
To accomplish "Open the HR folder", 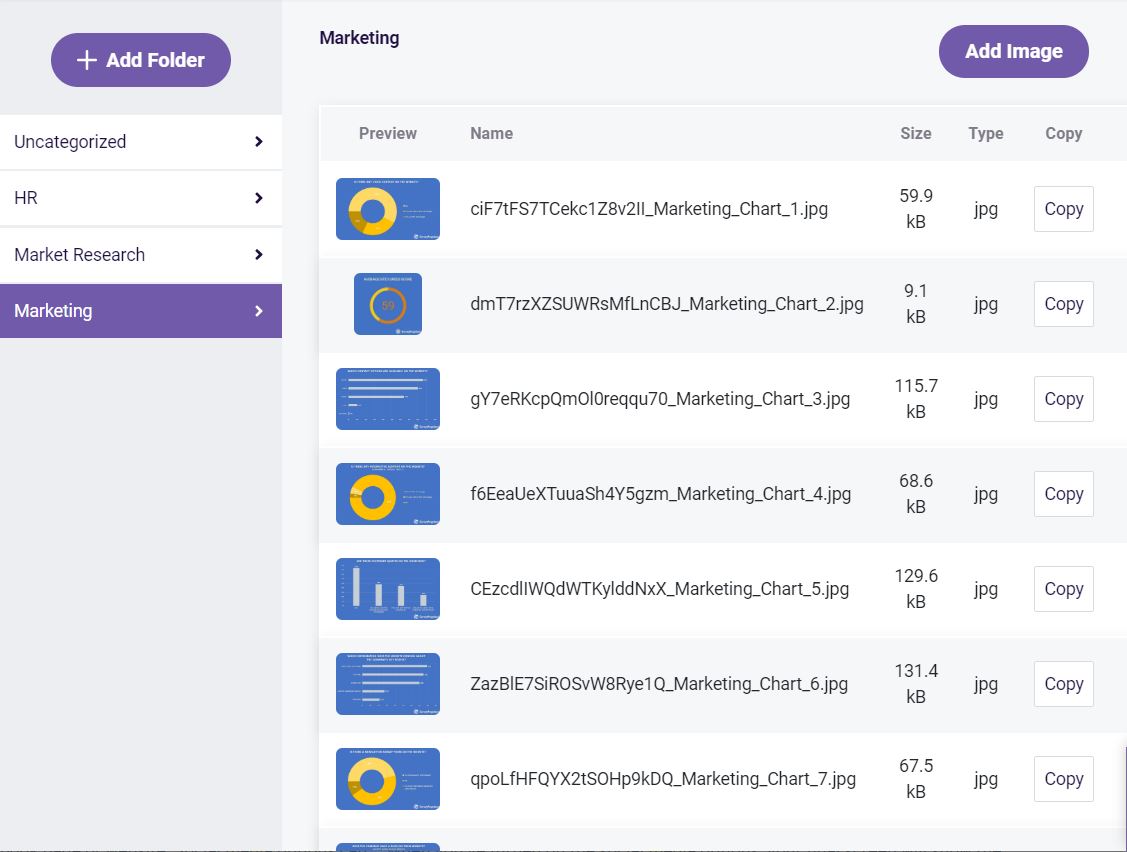I will tap(141, 198).
